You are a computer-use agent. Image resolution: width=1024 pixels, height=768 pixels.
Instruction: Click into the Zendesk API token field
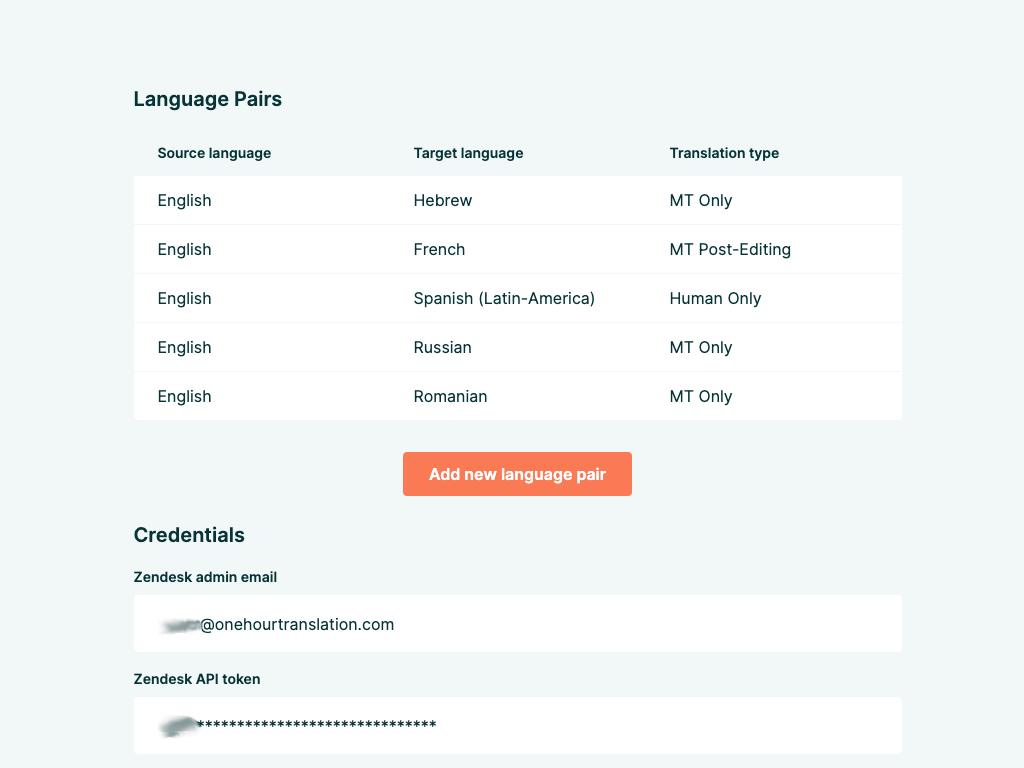[517, 726]
